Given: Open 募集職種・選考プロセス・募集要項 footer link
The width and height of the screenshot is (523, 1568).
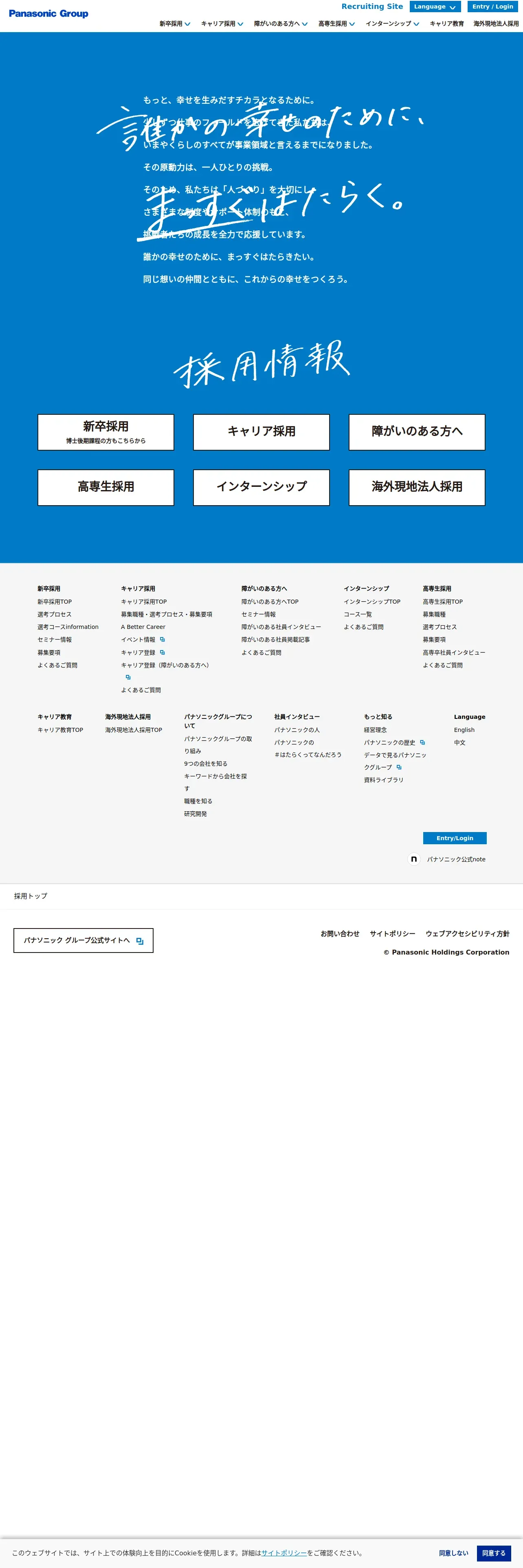Looking at the screenshot, I should [166, 614].
